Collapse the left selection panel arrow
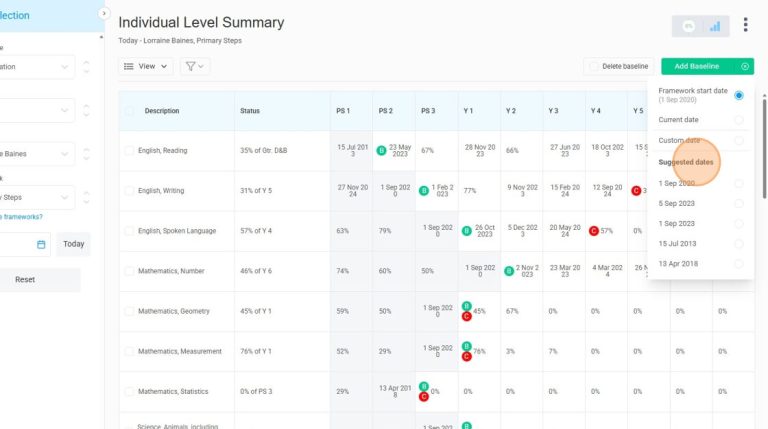Image resolution: width=768 pixels, height=429 pixels. coord(104,14)
